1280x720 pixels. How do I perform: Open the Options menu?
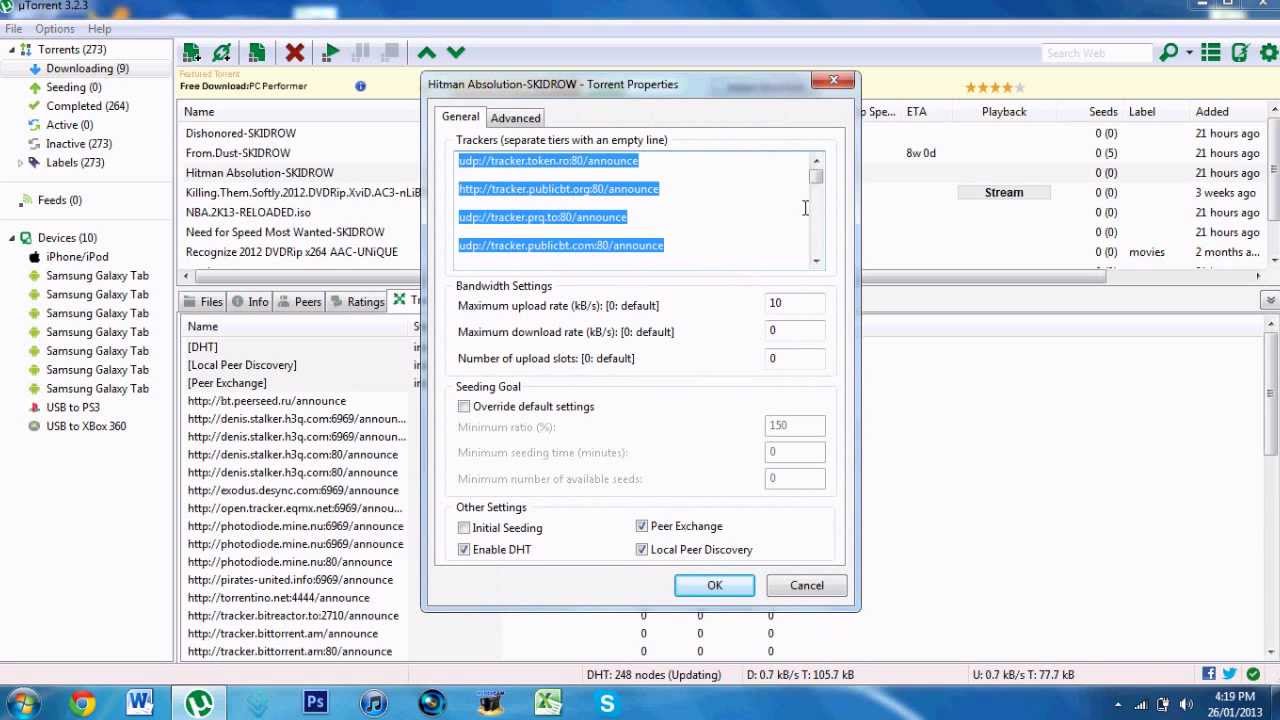tap(55, 29)
